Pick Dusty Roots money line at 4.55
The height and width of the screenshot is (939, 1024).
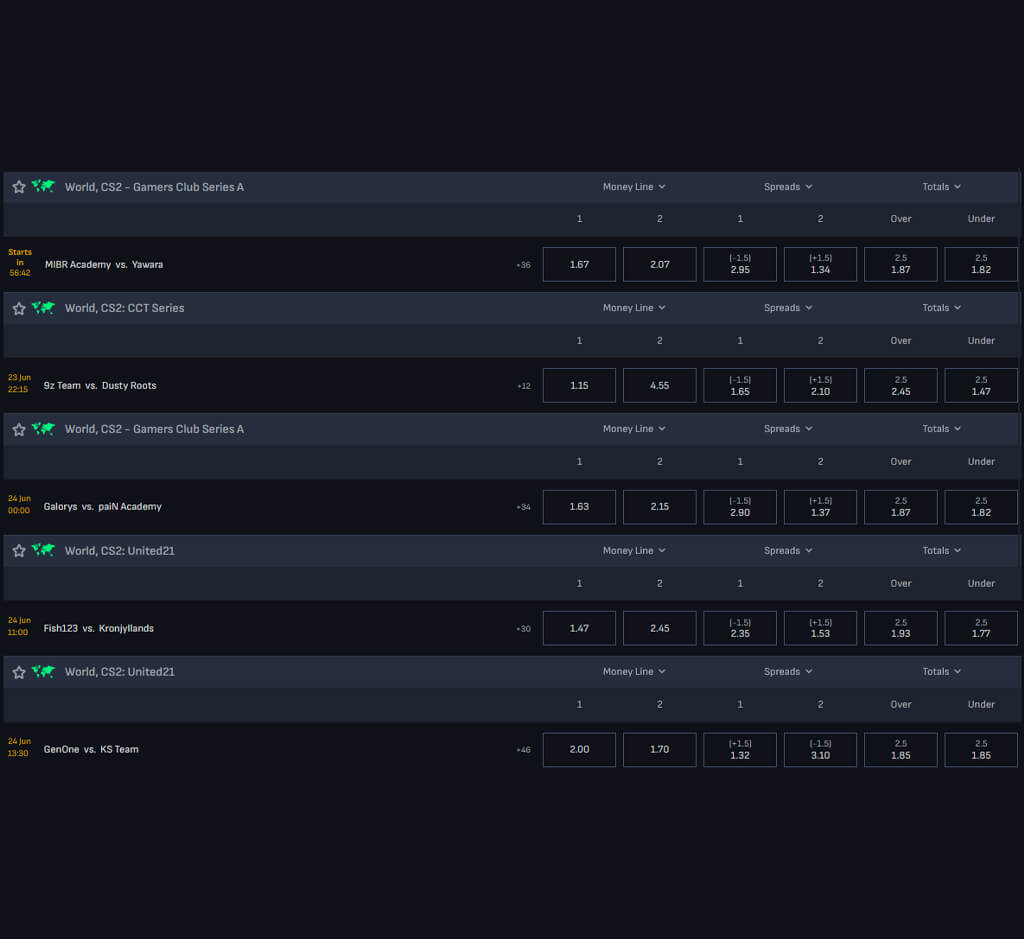click(660, 385)
